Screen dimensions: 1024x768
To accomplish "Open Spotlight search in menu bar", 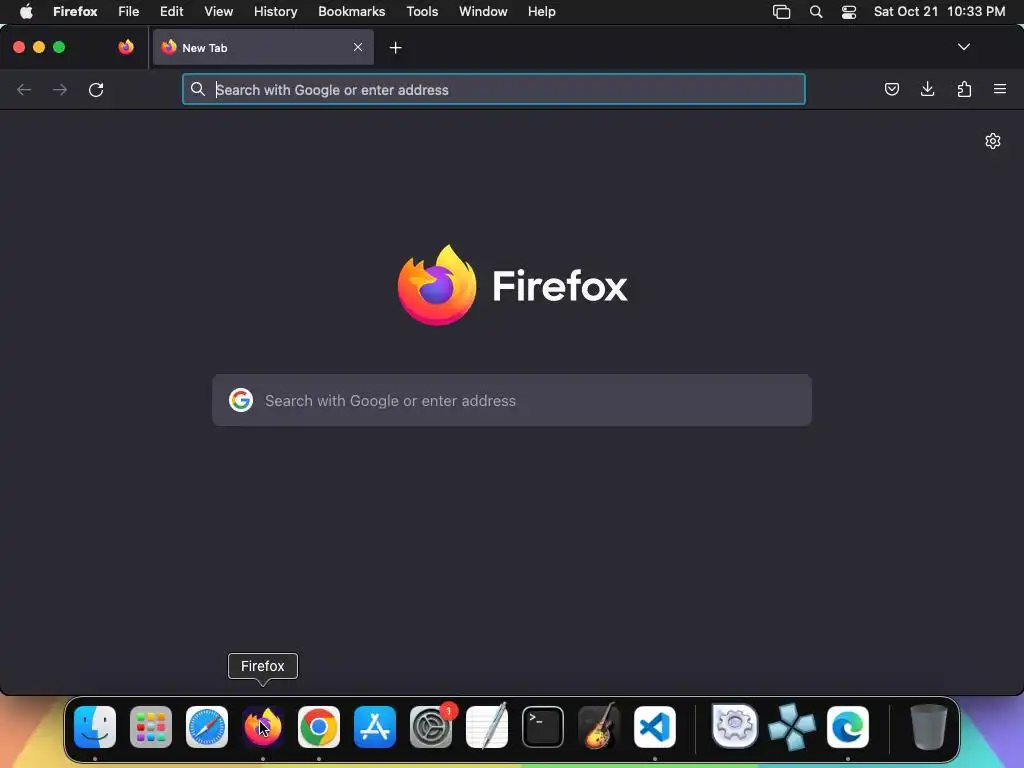I will tap(816, 12).
